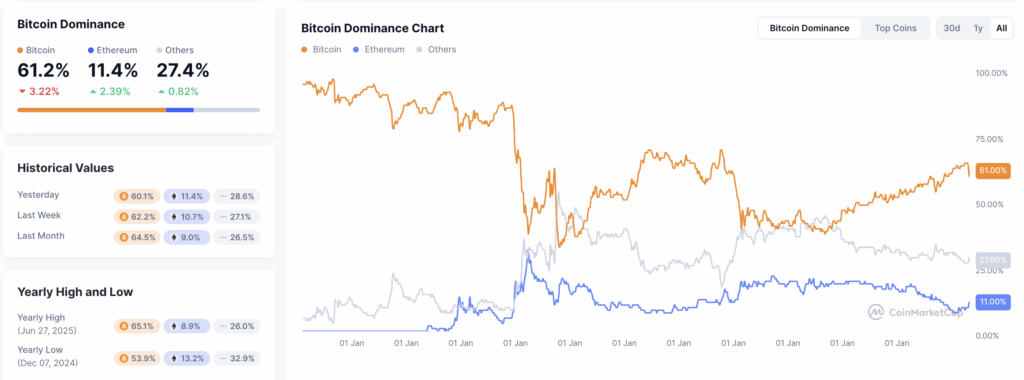Click the 27.00% Others value label
1024x380 pixels.
point(992,259)
